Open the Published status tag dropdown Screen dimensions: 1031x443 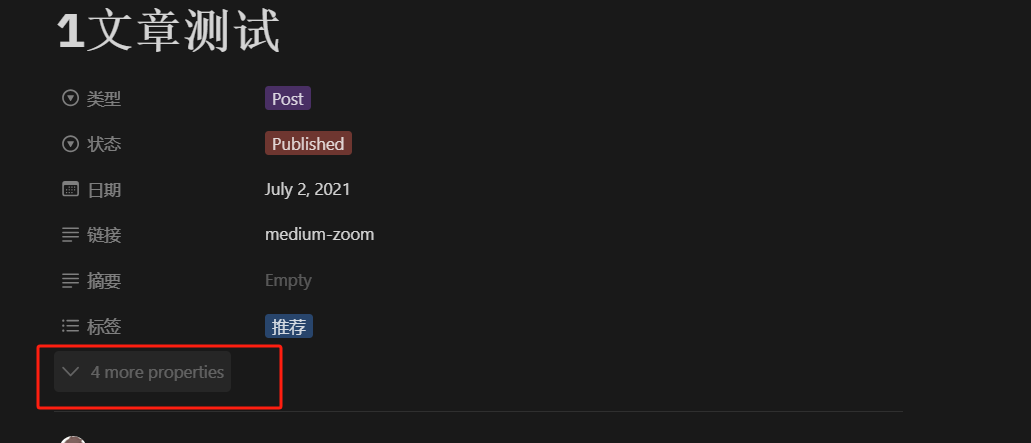click(x=308, y=144)
